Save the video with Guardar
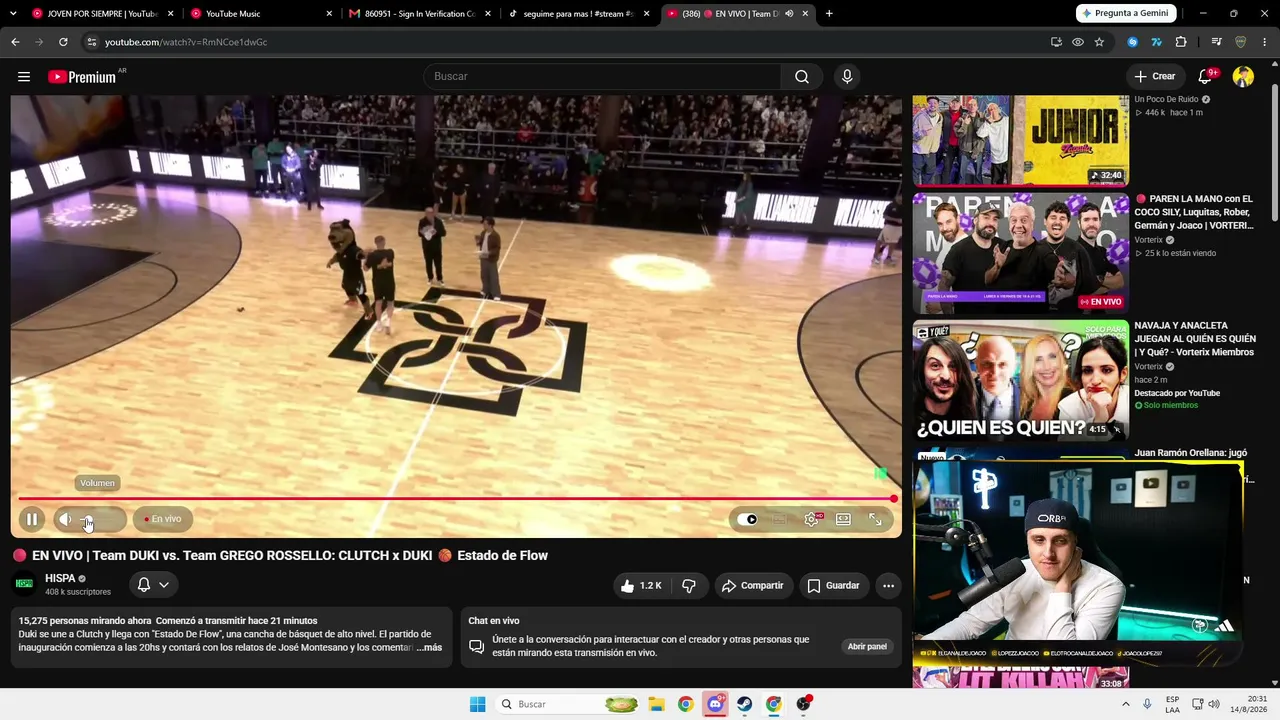The width and height of the screenshot is (1280, 720). click(834, 586)
